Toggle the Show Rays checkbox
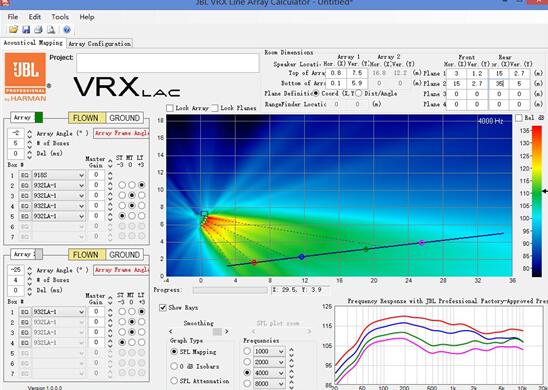Viewport: 548px width, 390px height. (x=163, y=308)
